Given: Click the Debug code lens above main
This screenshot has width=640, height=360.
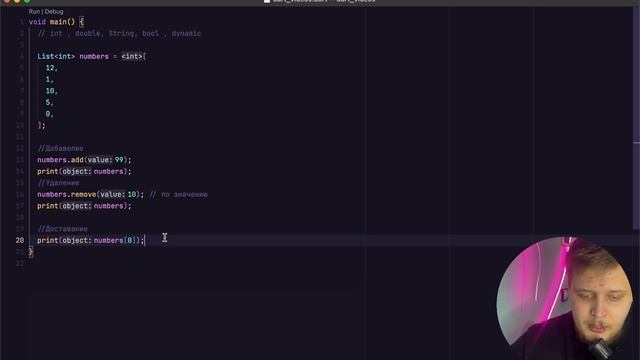Looking at the screenshot, I should [x=54, y=11].
